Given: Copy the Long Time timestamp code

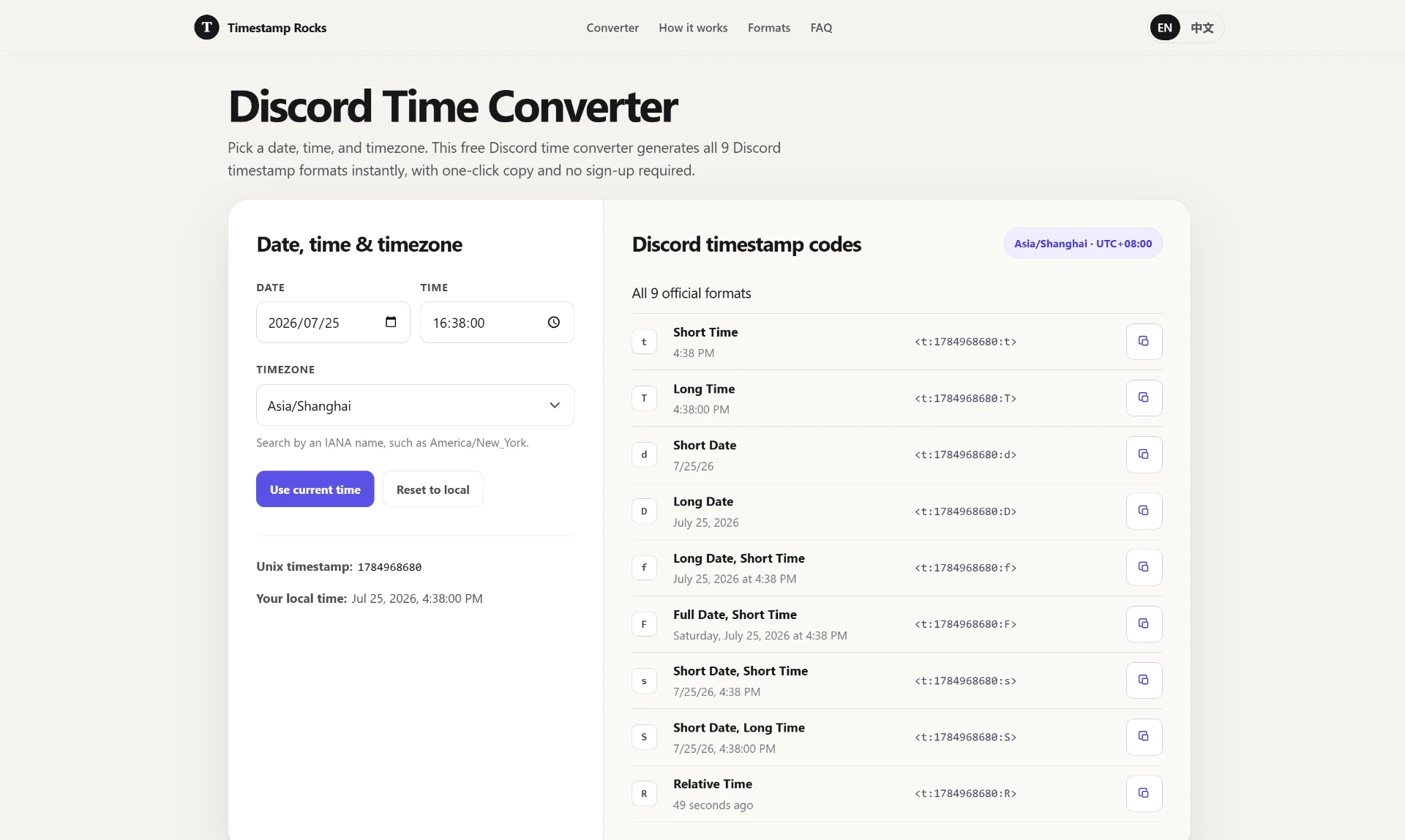Looking at the screenshot, I should 1144,398.
